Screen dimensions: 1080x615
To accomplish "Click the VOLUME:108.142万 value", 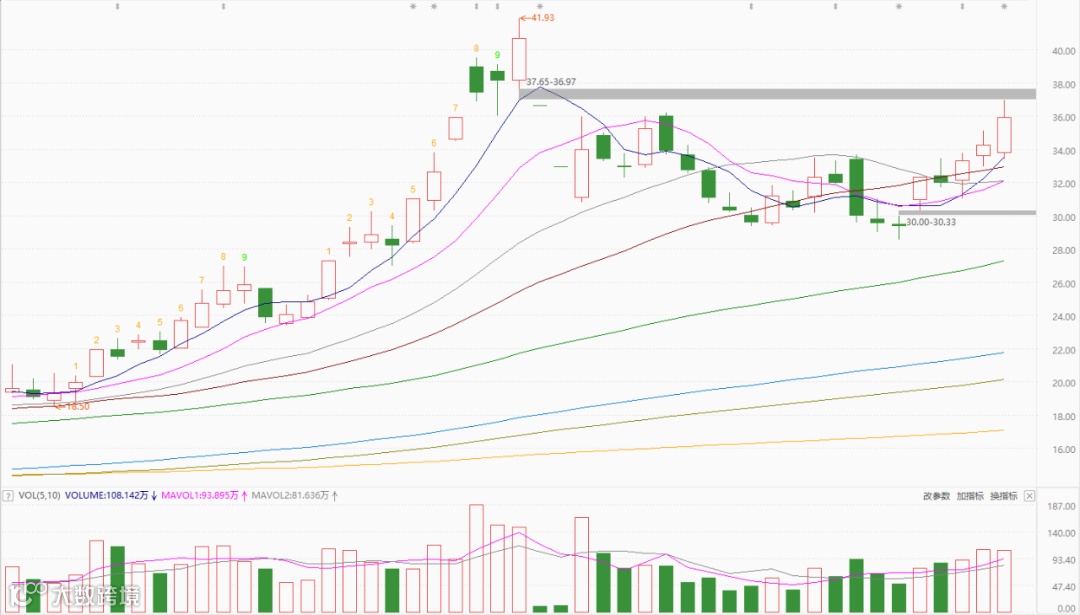I will [107, 495].
